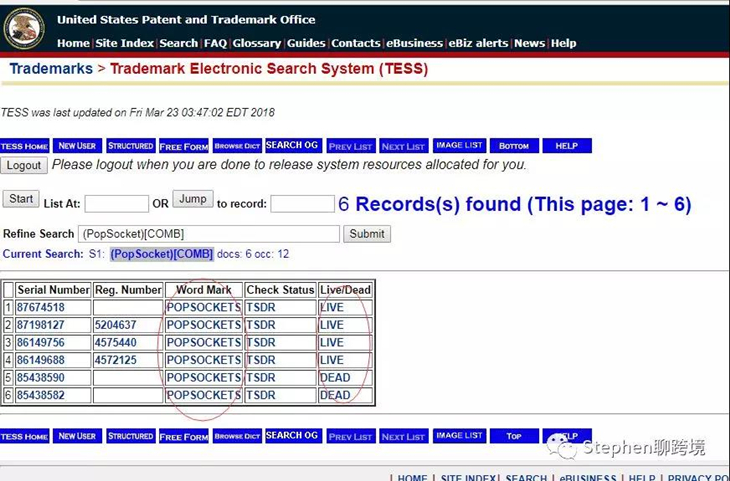The height and width of the screenshot is (481, 730).
Task: Check TSDR status for 86149688
Action: pos(261,360)
